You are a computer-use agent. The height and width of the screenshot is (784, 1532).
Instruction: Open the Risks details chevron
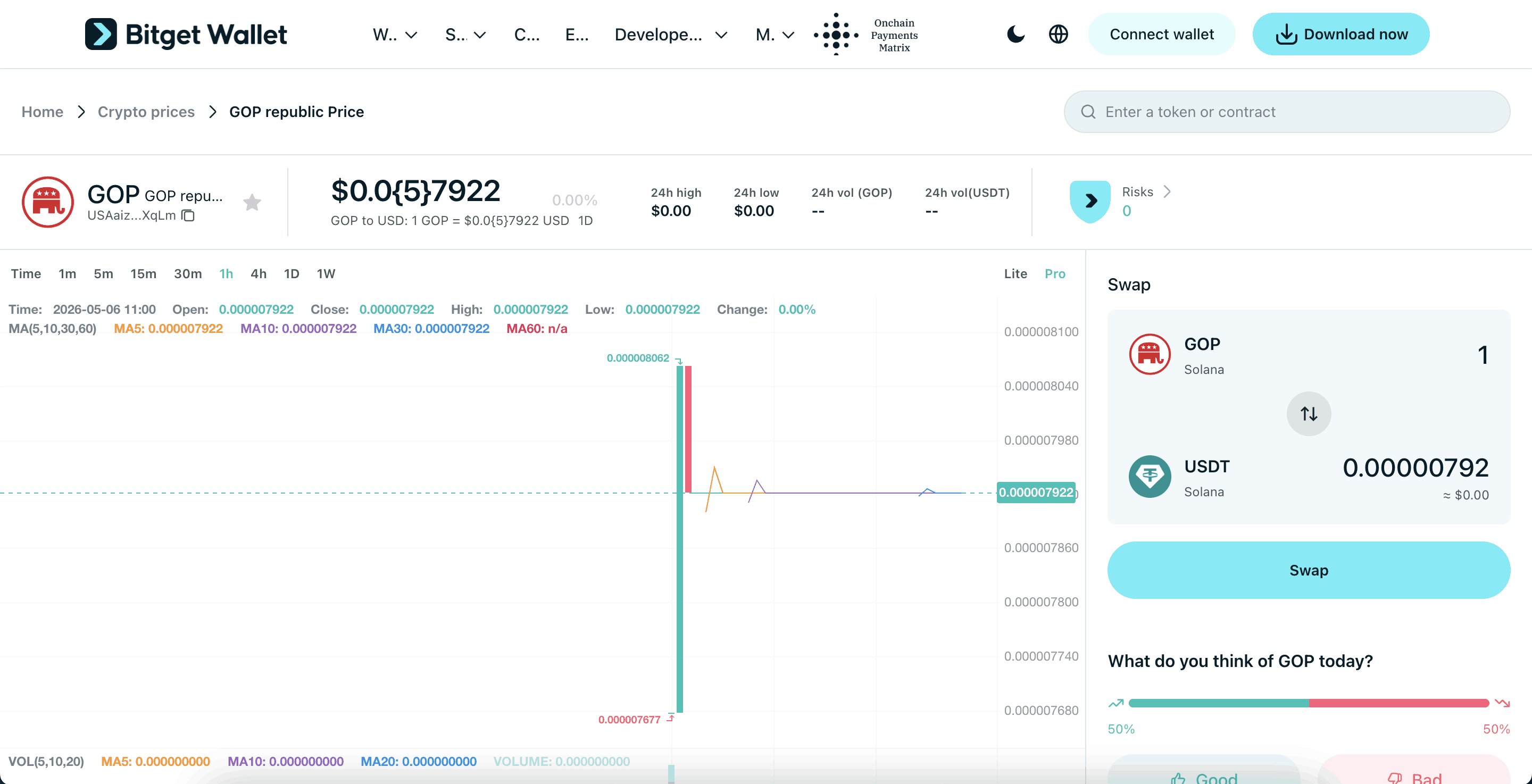click(x=1167, y=191)
